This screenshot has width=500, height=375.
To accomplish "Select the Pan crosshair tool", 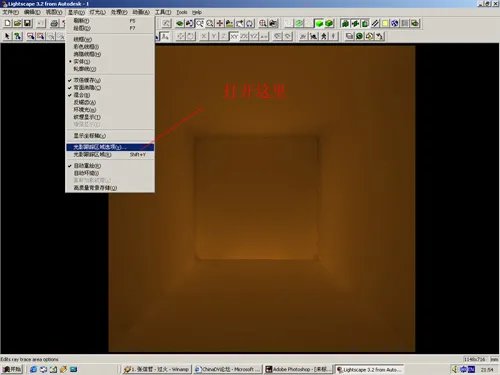I will click(220, 23).
